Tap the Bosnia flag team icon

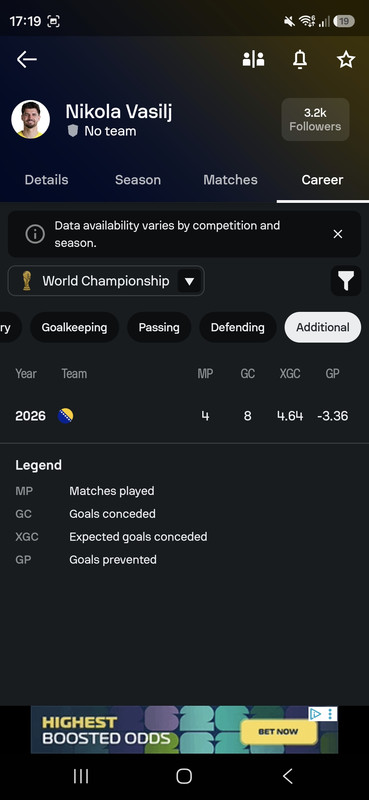(65, 416)
